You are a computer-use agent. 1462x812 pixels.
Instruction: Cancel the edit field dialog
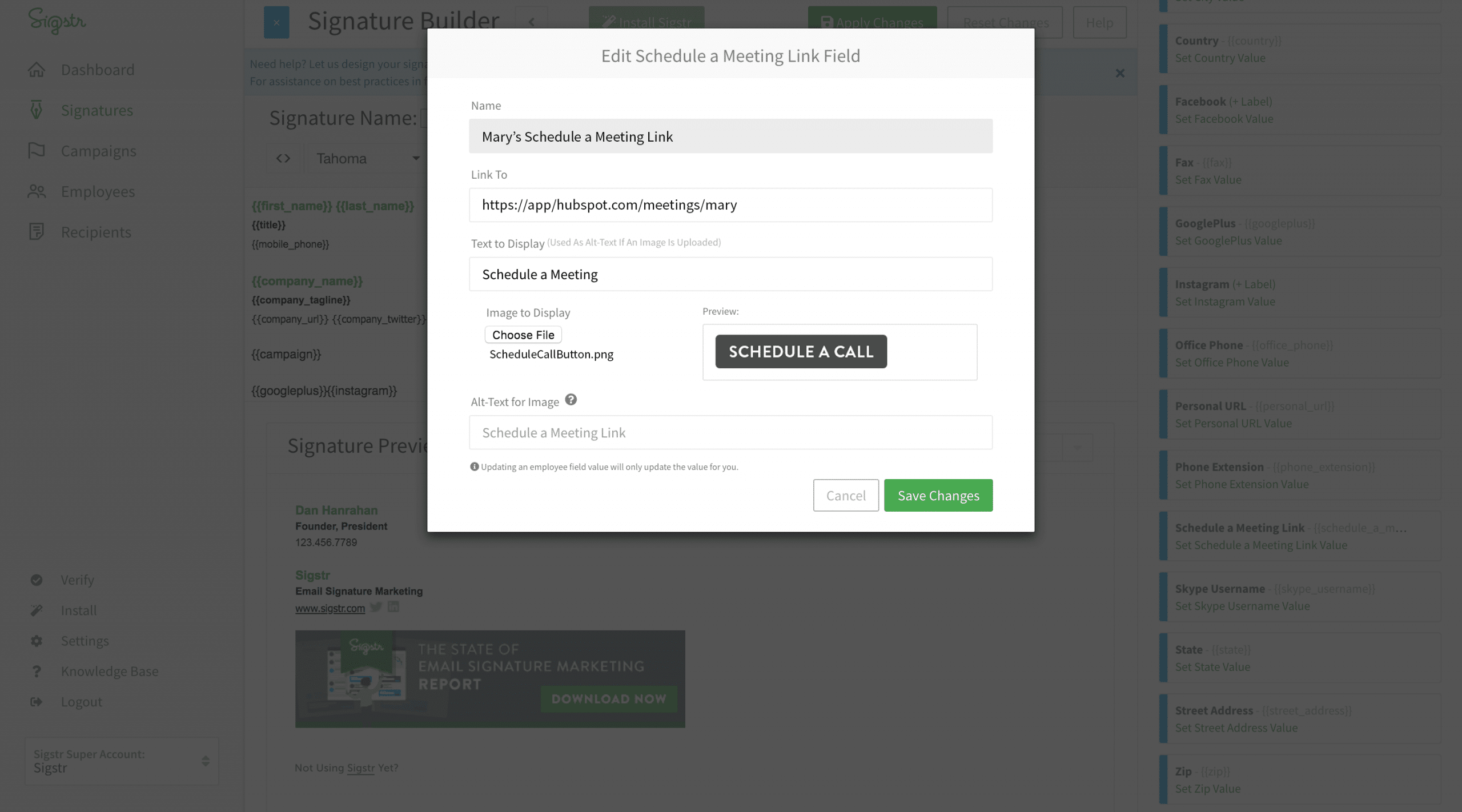845,495
